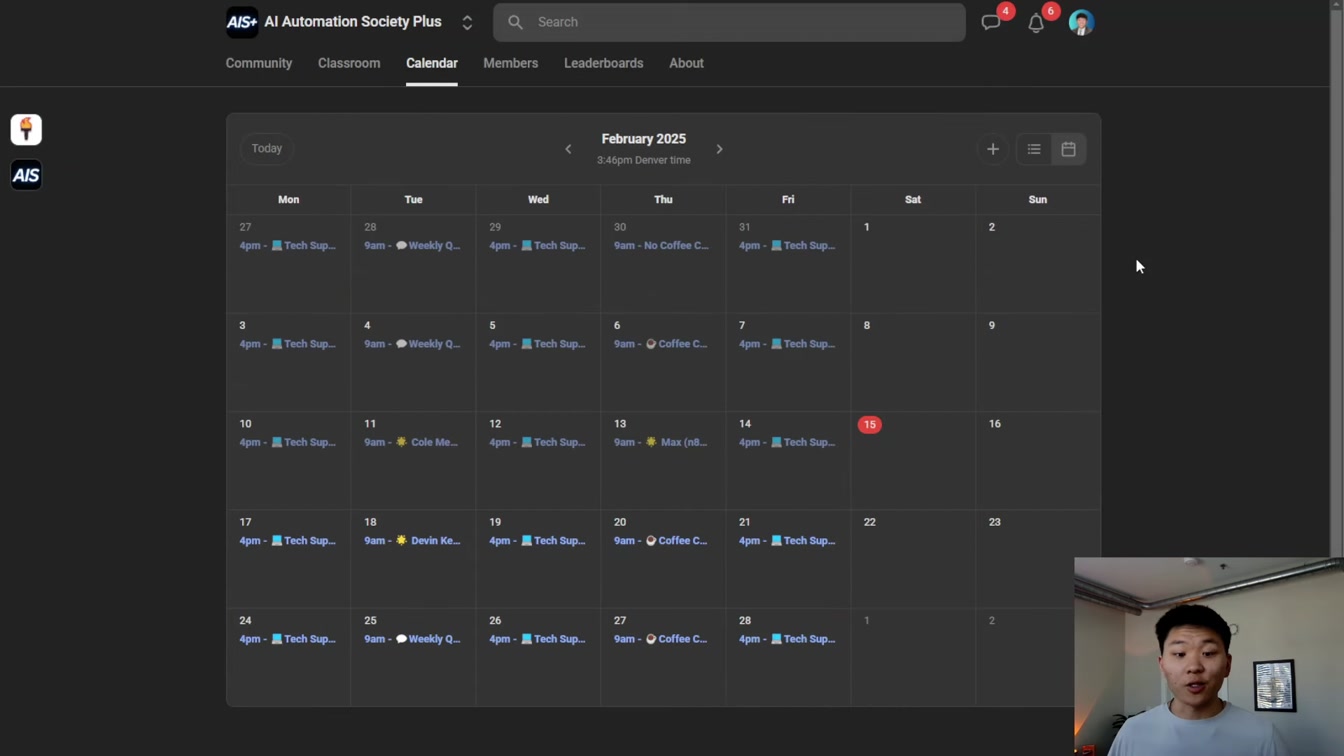Expand the community switcher arrows
Screen dimensions: 1344x756
(467, 22)
